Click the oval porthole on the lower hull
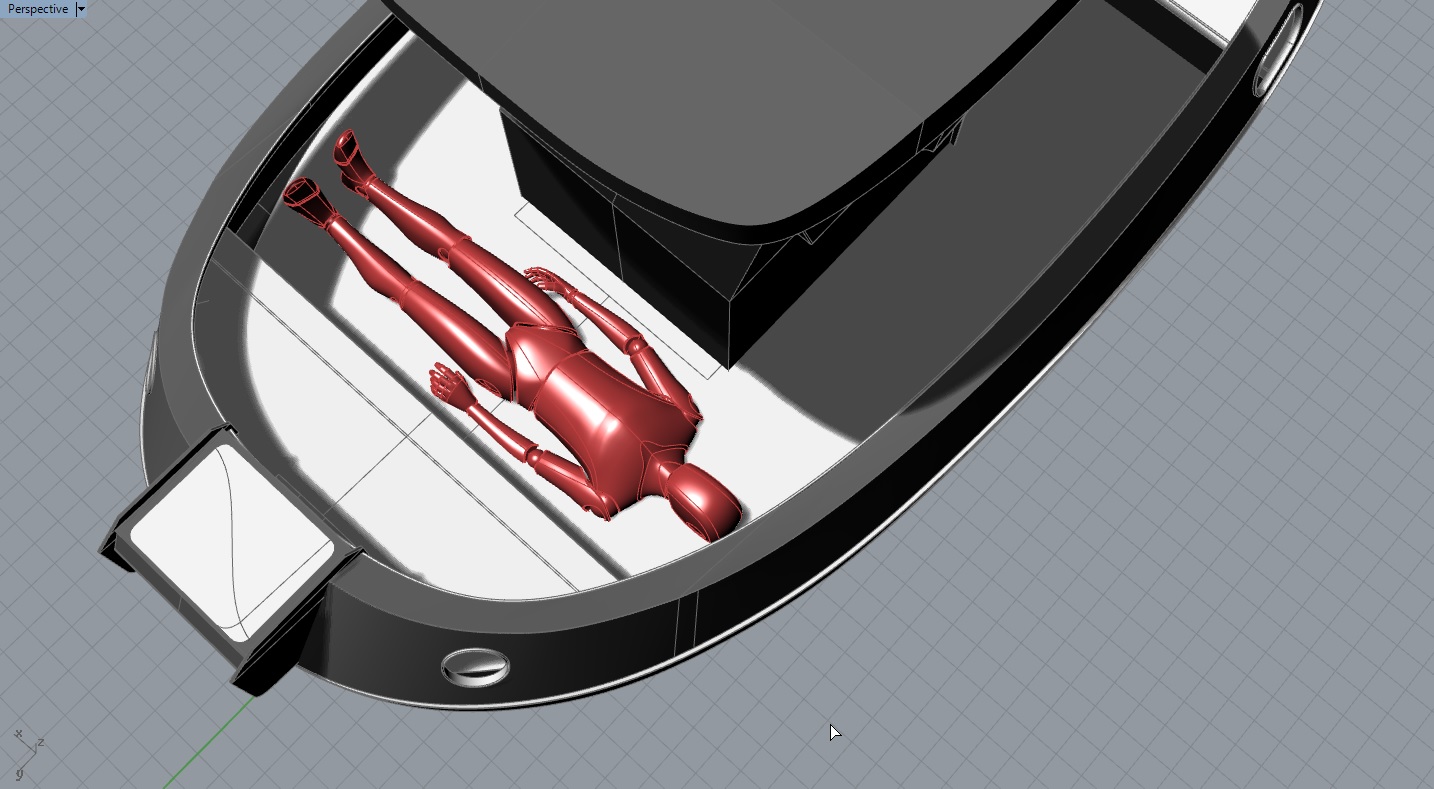Screen dimensions: 1434x789 coord(475,666)
